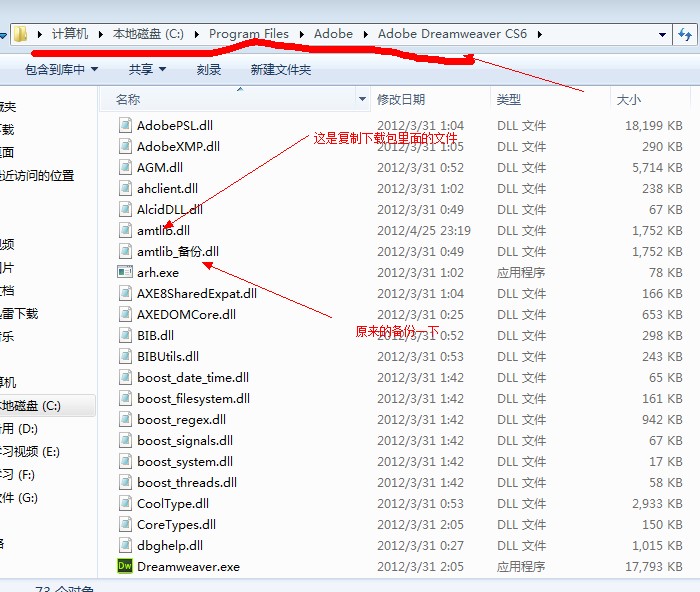Select the amtlib_备份.dll file icon

(x=125, y=251)
